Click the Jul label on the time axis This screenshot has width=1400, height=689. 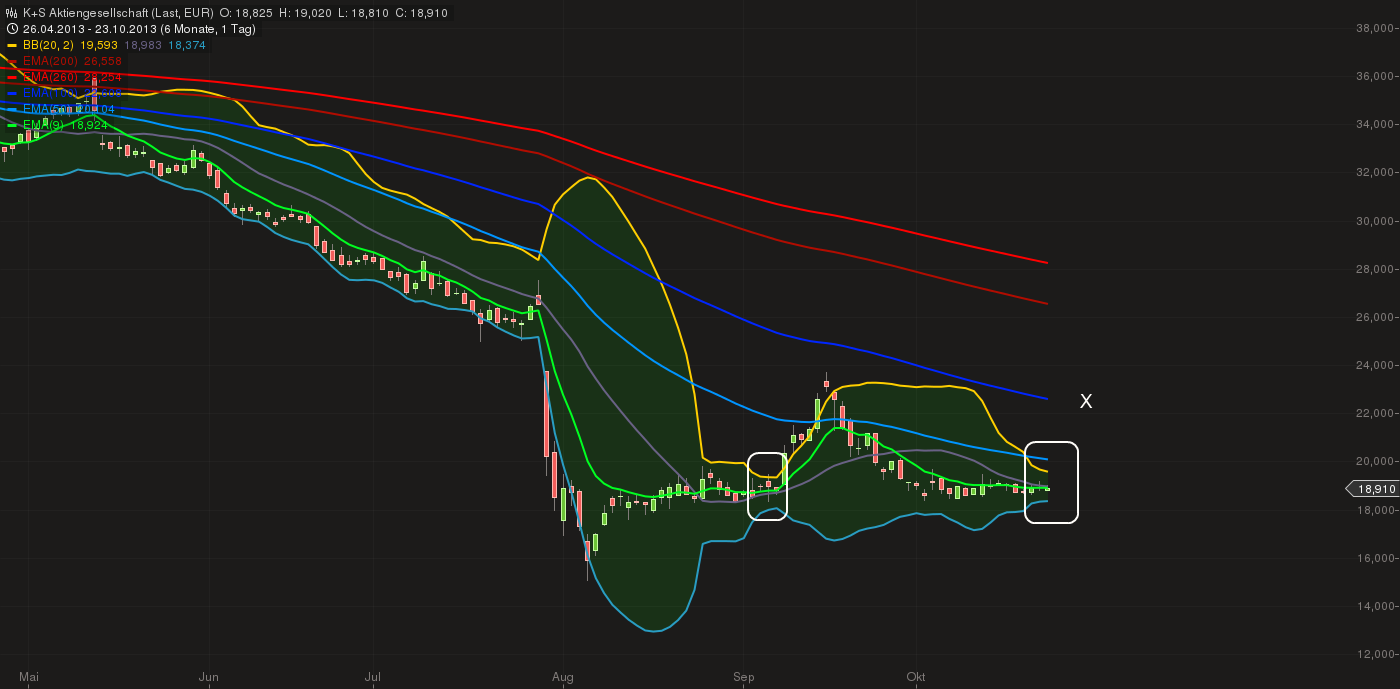click(373, 677)
